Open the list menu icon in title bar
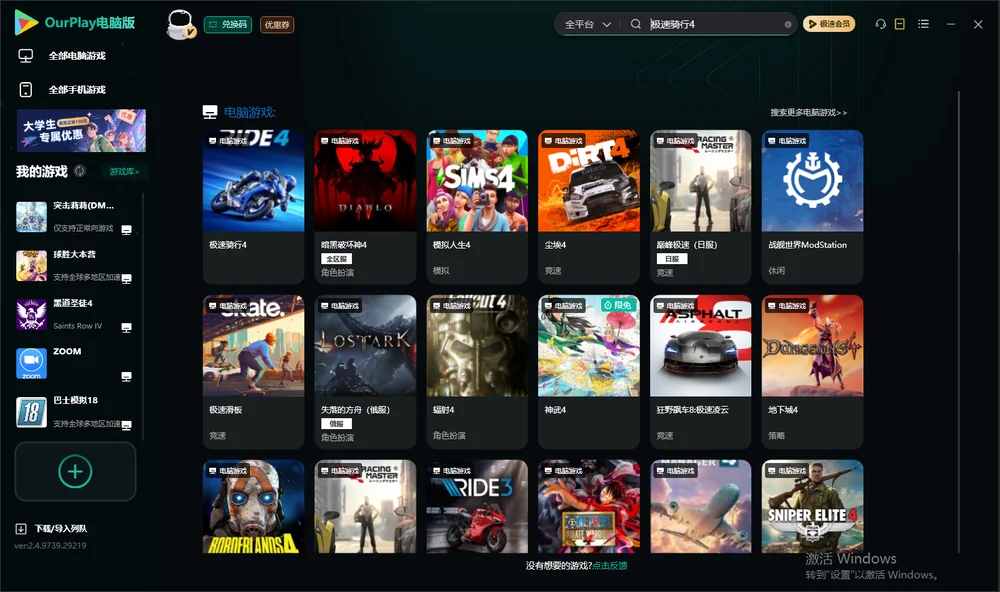Screen dimensions: 1000x592 [x=923, y=24]
